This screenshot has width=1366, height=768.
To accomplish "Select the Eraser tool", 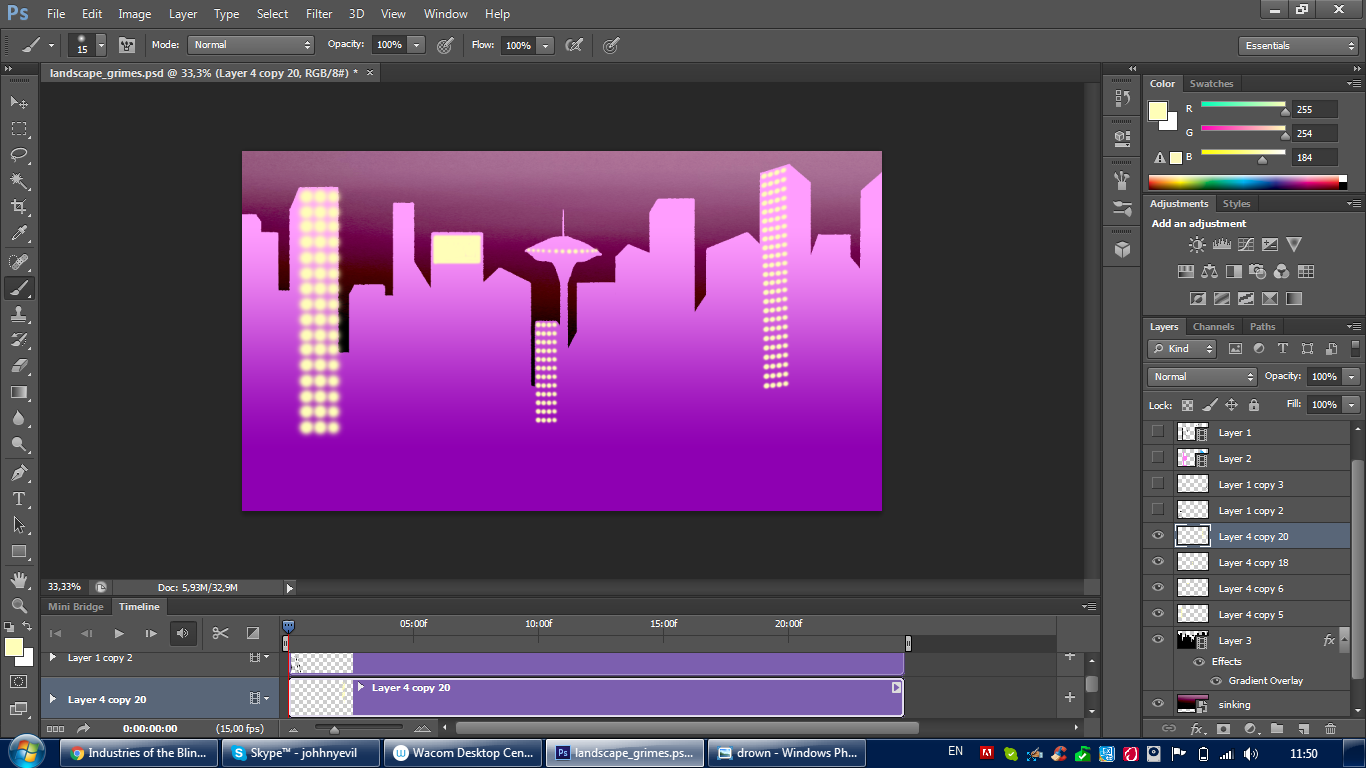I will tap(19, 366).
